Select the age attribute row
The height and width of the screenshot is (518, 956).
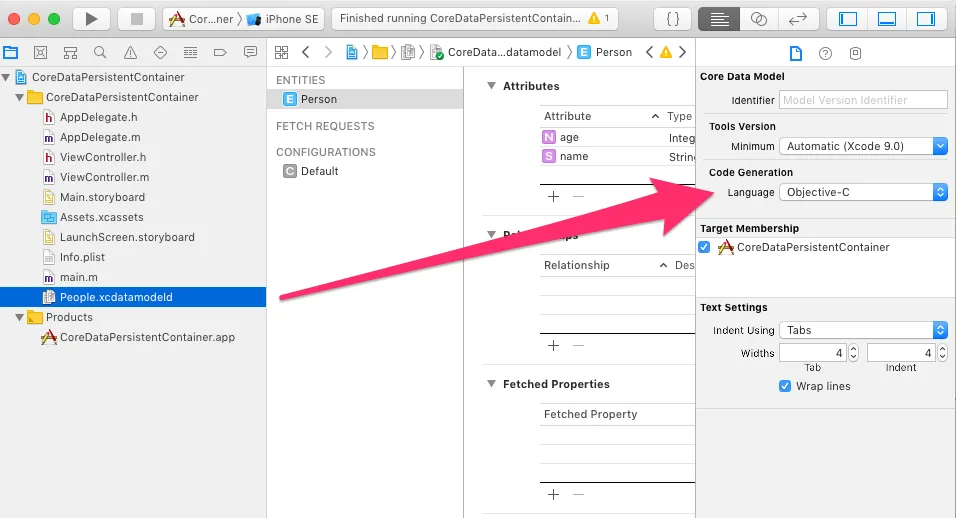point(618,138)
